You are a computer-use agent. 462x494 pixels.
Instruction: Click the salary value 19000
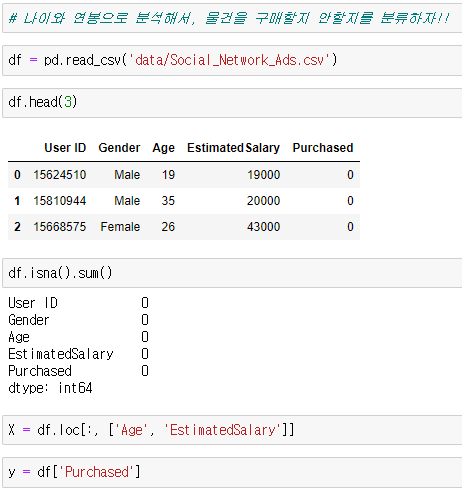pyautogui.click(x=264, y=175)
